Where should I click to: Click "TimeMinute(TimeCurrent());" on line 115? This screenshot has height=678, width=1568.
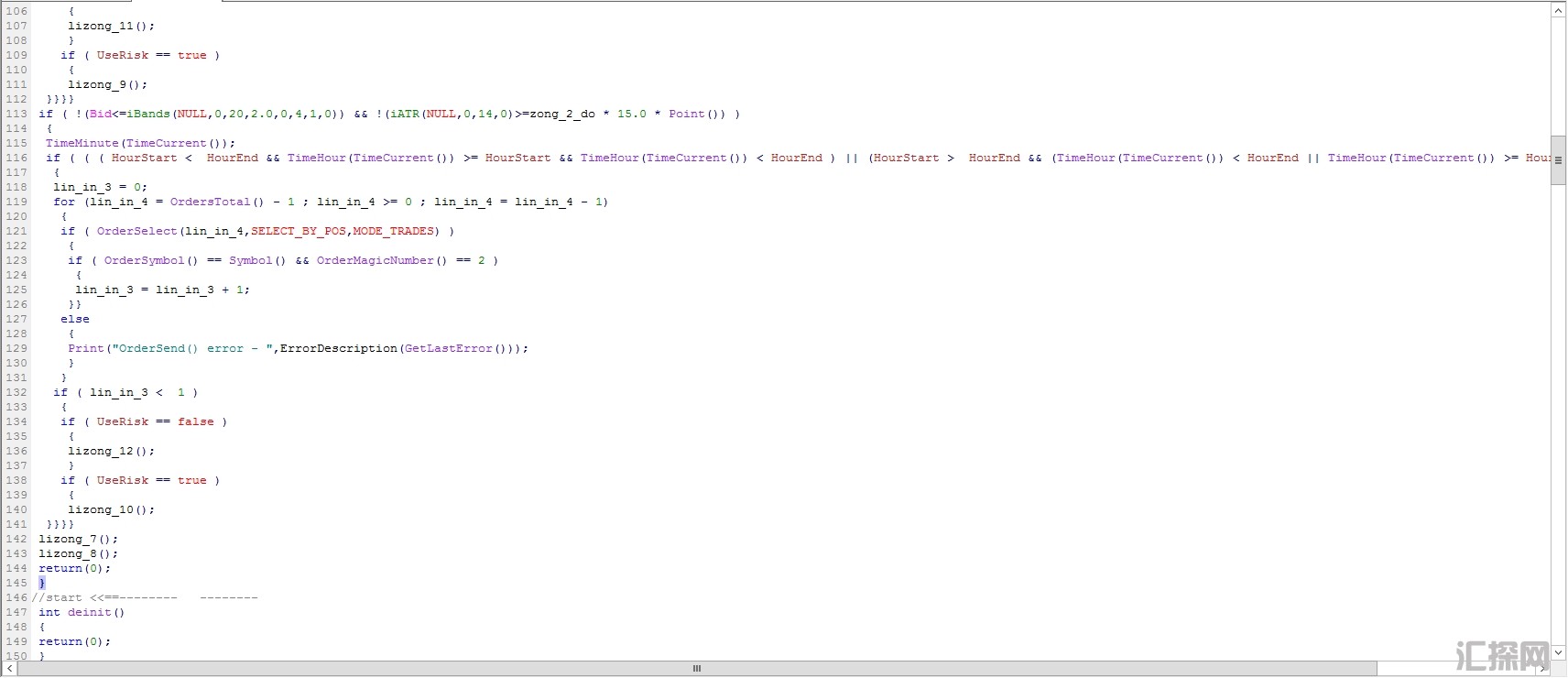click(x=140, y=143)
